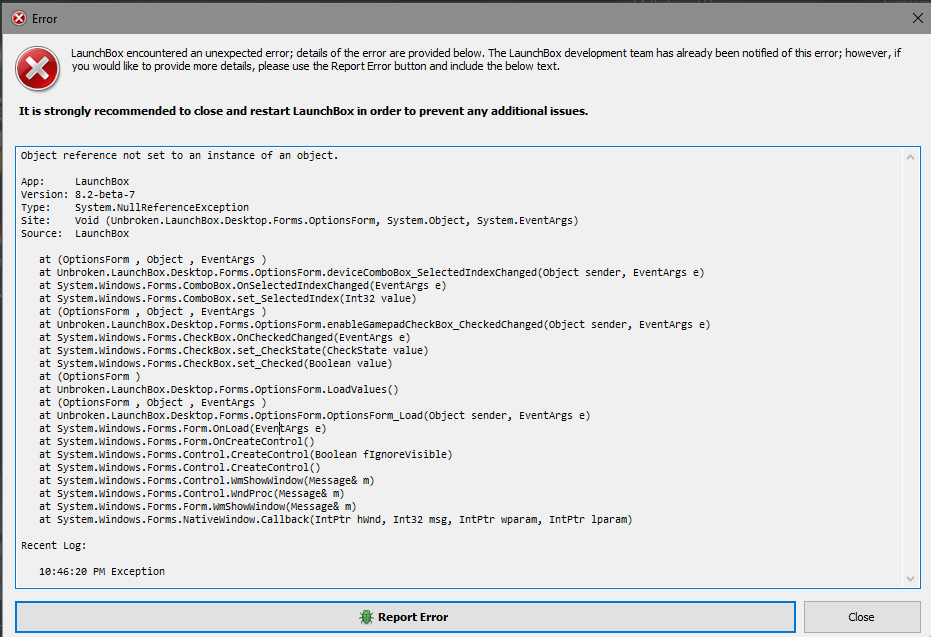Click the error details vertical scrollbar track

coord(910,370)
